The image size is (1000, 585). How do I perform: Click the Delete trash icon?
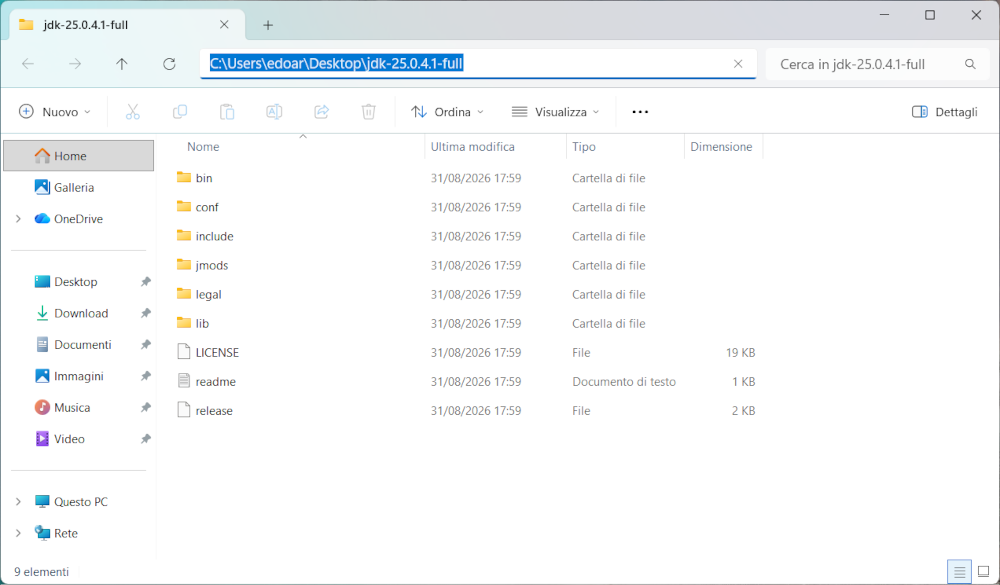pos(369,112)
